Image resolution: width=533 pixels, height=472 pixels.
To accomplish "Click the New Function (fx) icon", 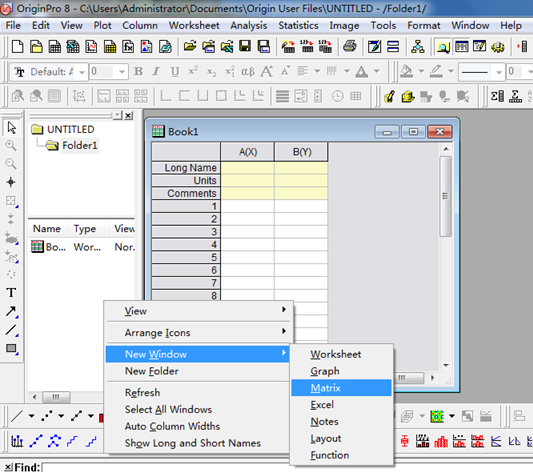I will (128, 47).
